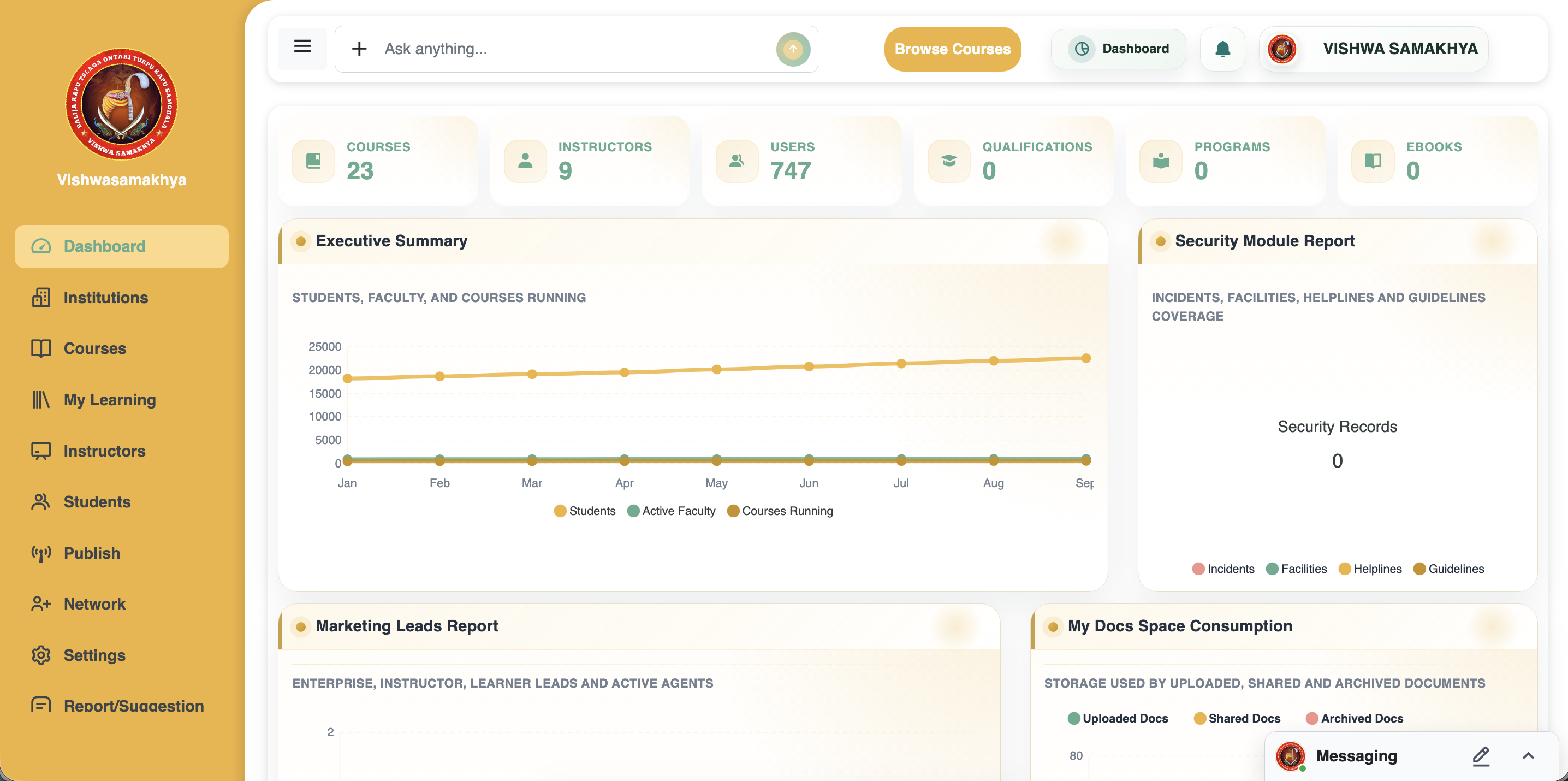Click the clock icon on Dashboard pill
1568x781 pixels.
(x=1082, y=49)
